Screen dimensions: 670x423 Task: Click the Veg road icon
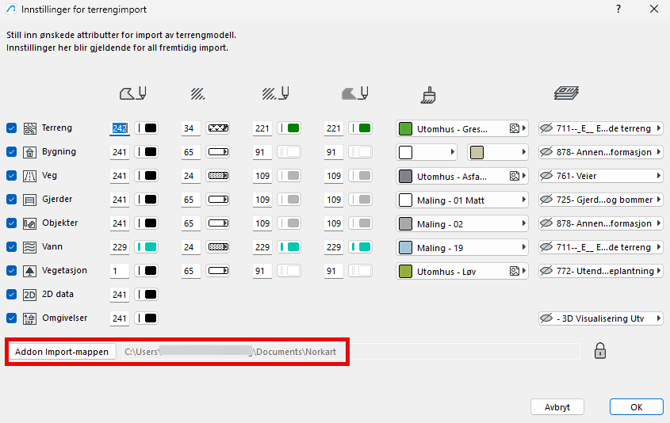coord(30,176)
